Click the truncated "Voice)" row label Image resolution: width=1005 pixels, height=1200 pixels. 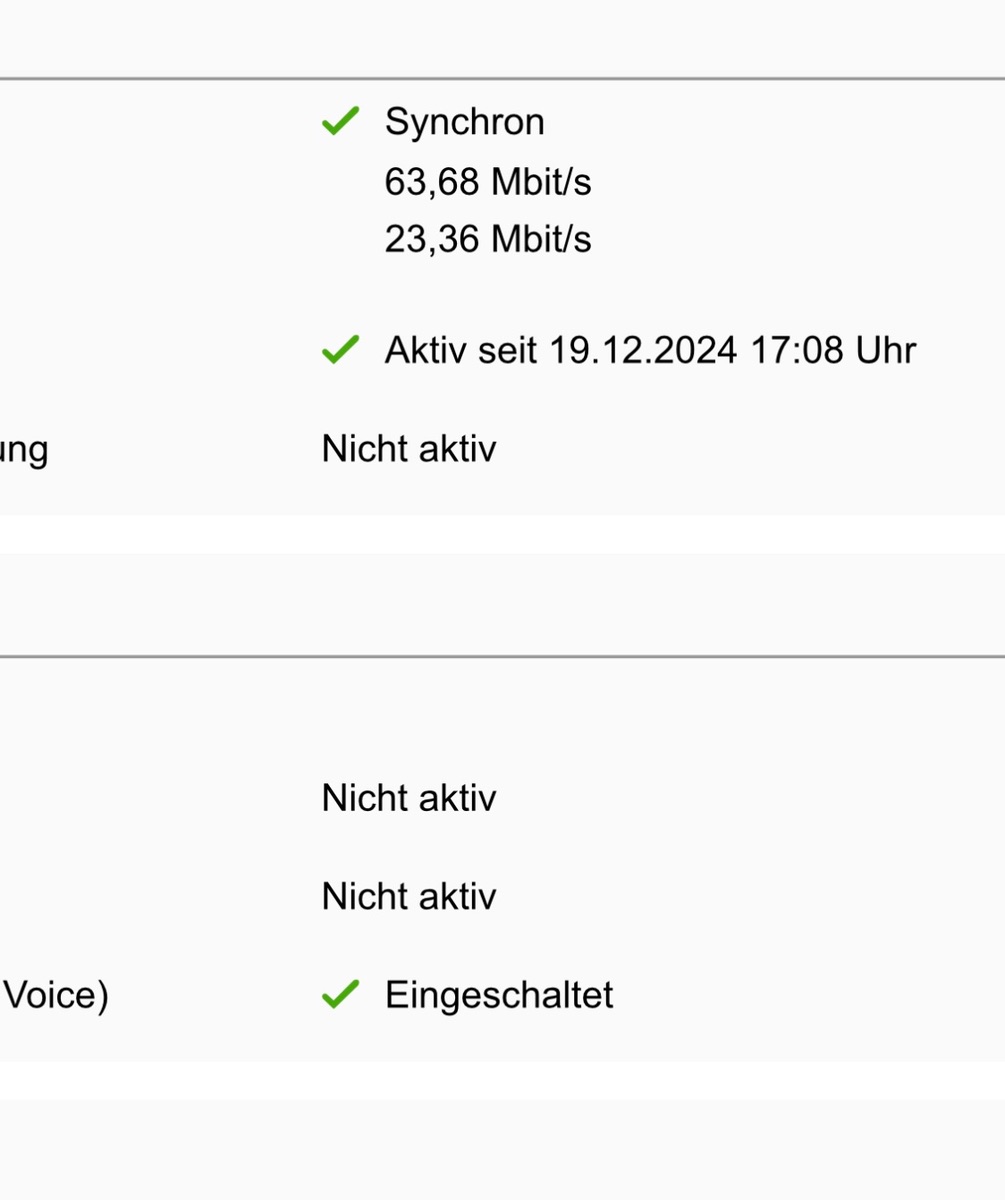coord(56,995)
